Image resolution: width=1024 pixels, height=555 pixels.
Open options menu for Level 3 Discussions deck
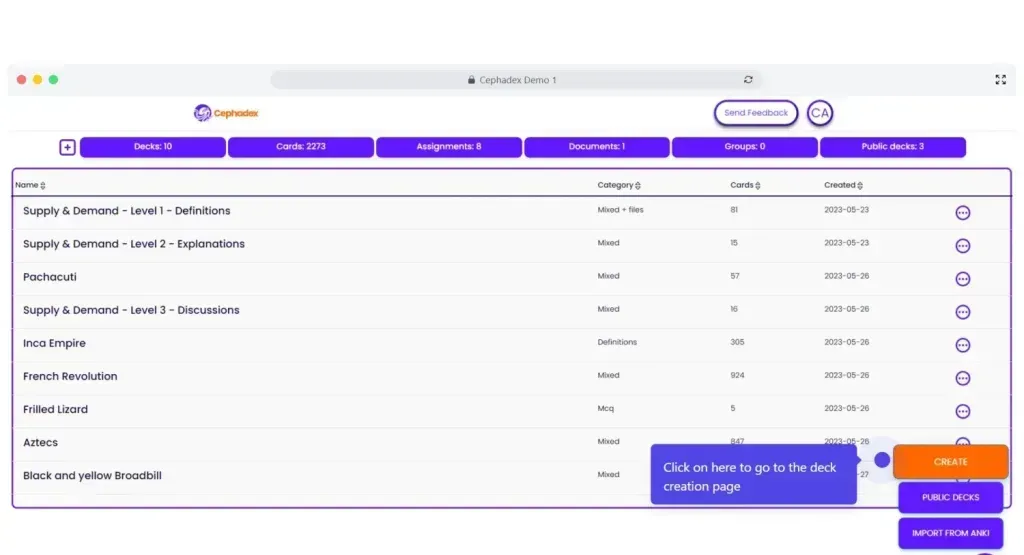(963, 312)
